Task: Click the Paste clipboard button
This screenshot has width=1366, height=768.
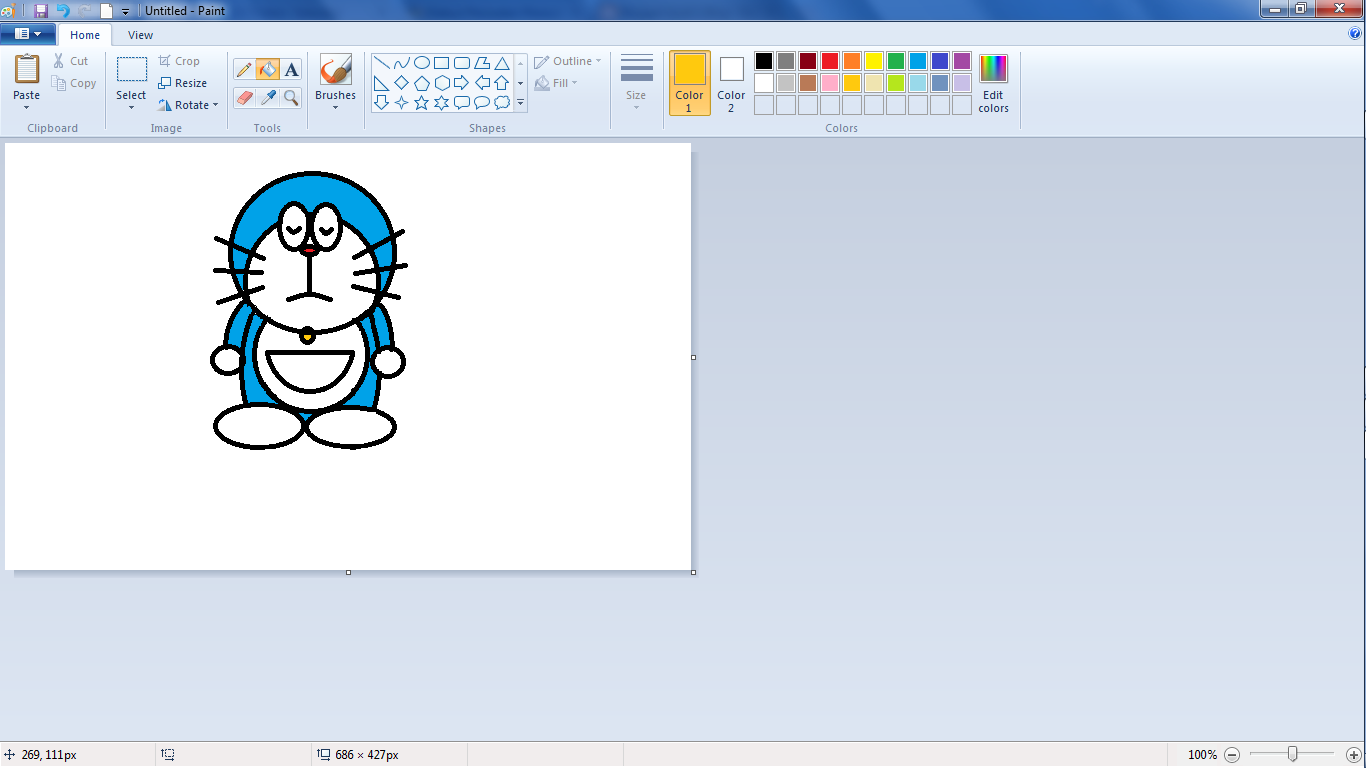Action: point(27,69)
